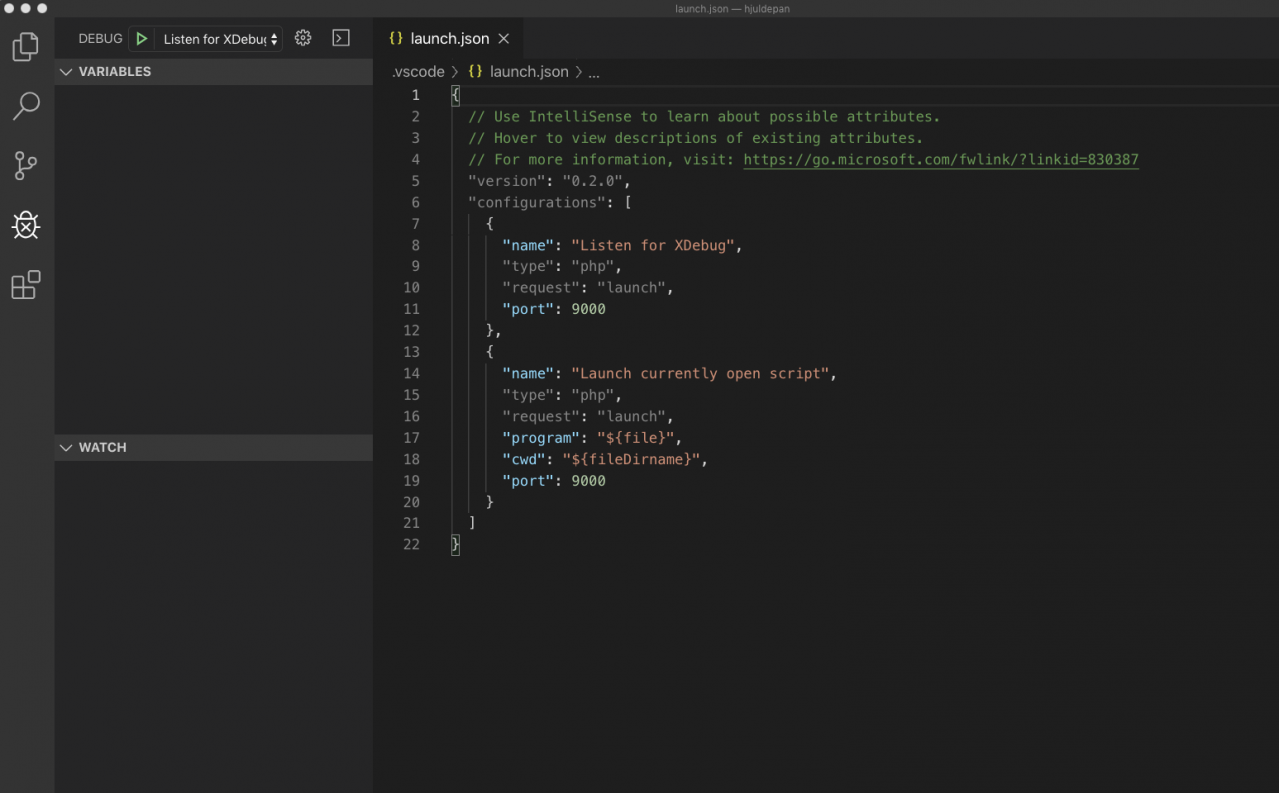Close the launch.json tab
This screenshot has height=793, width=1279.
tap(504, 39)
